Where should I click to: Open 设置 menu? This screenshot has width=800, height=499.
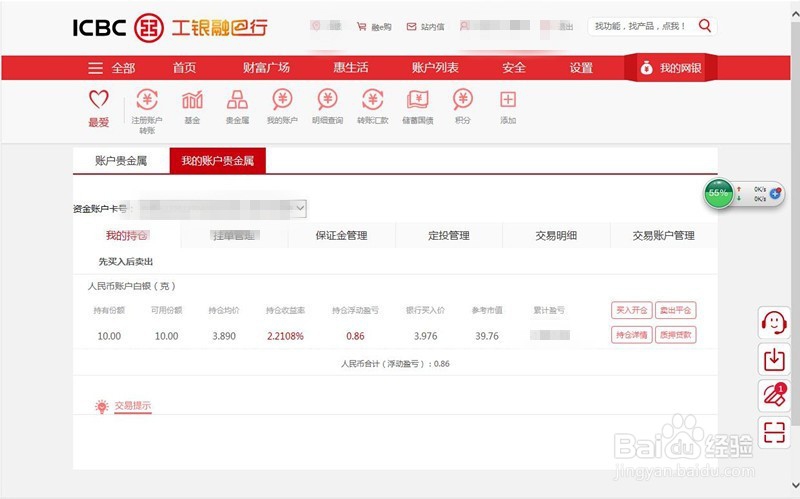point(581,68)
